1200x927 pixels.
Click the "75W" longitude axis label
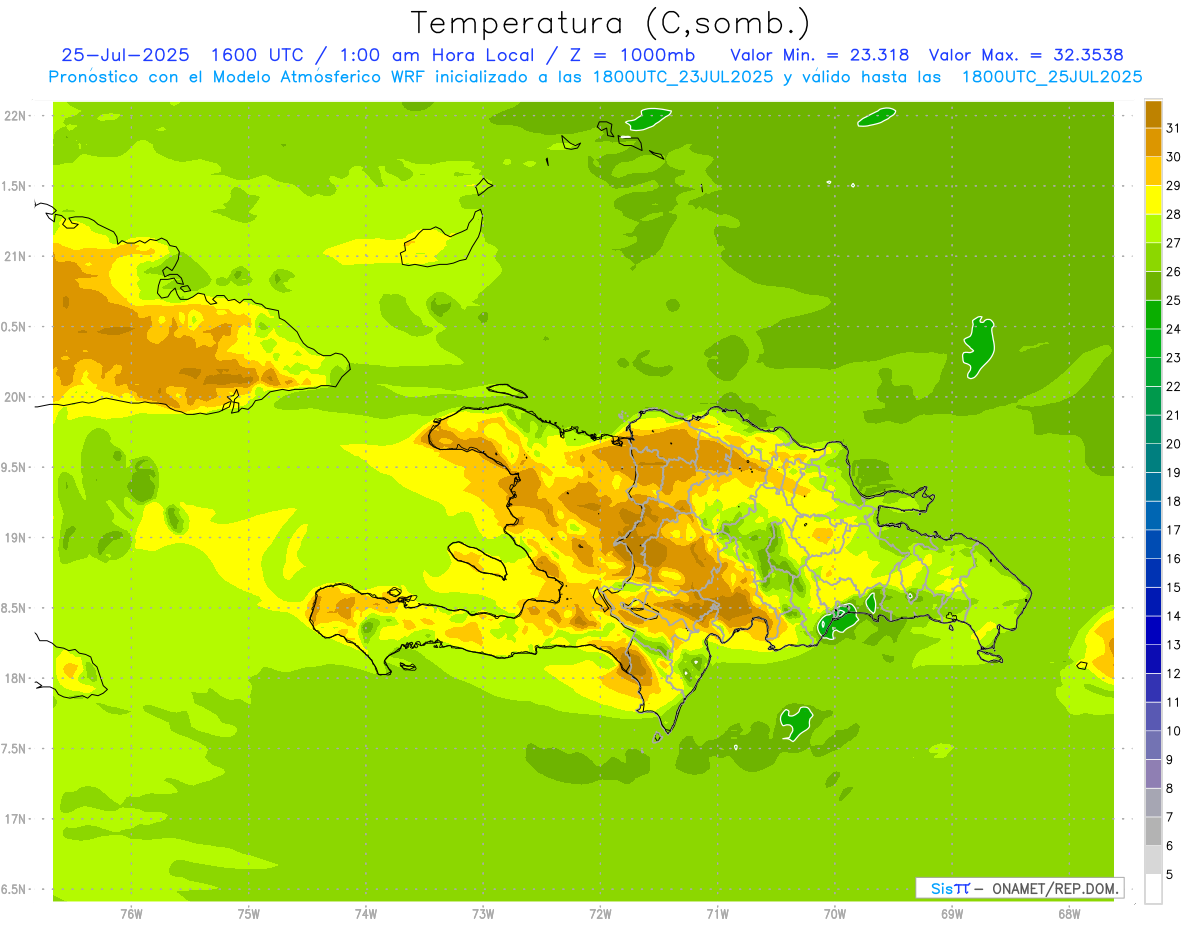click(248, 913)
